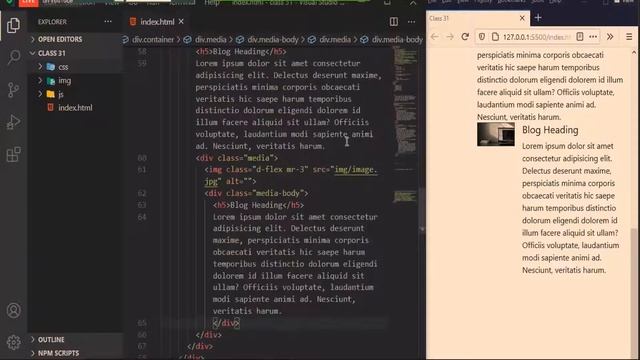The height and width of the screenshot is (360, 640).
Task: Open a new browser tab
Action: [538, 18]
